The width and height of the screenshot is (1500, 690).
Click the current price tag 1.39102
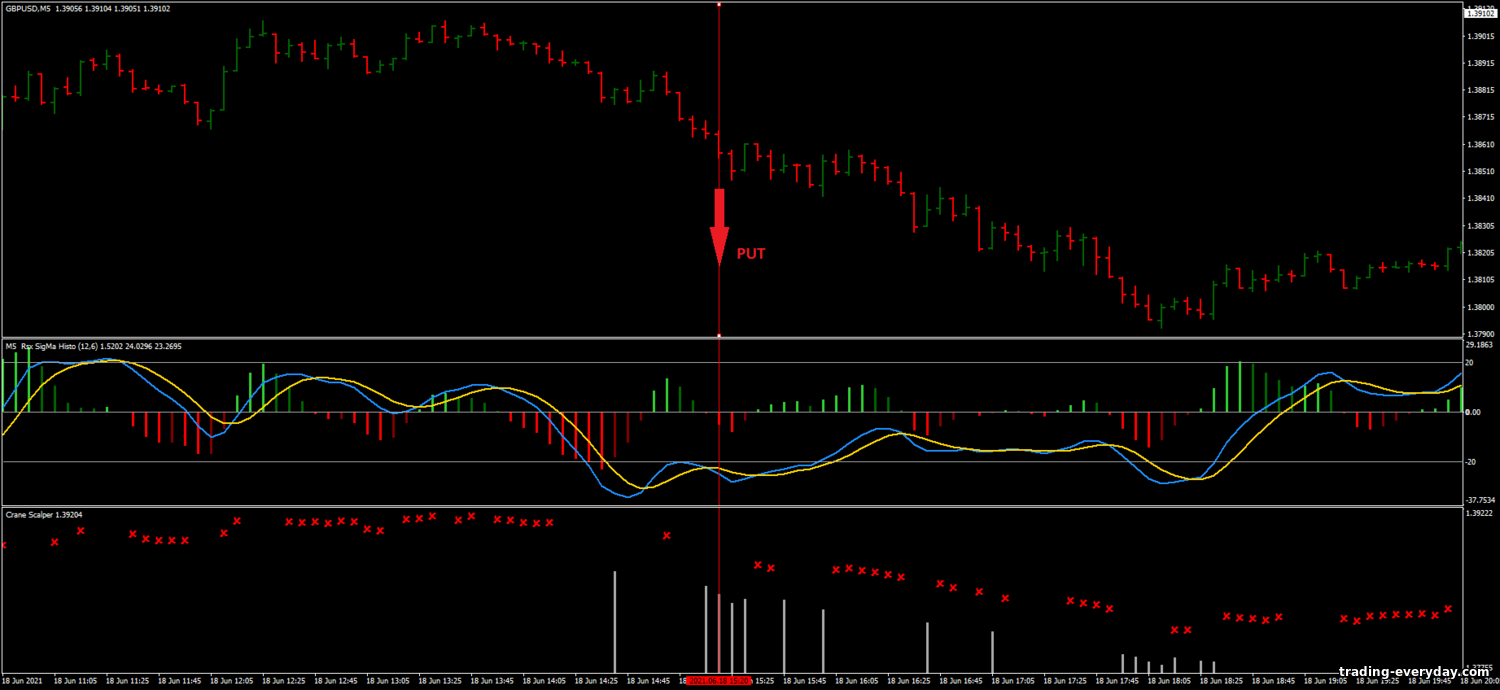point(1479,13)
